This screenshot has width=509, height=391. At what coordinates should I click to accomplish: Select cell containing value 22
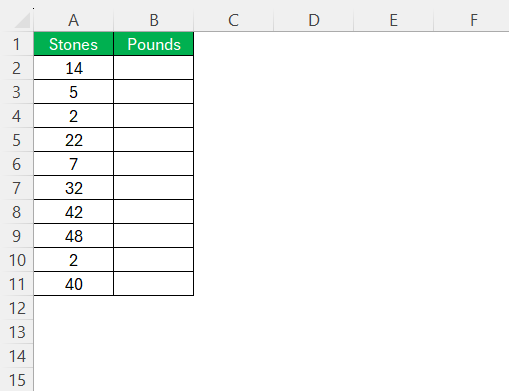pyautogui.click(x=73, y=140)
